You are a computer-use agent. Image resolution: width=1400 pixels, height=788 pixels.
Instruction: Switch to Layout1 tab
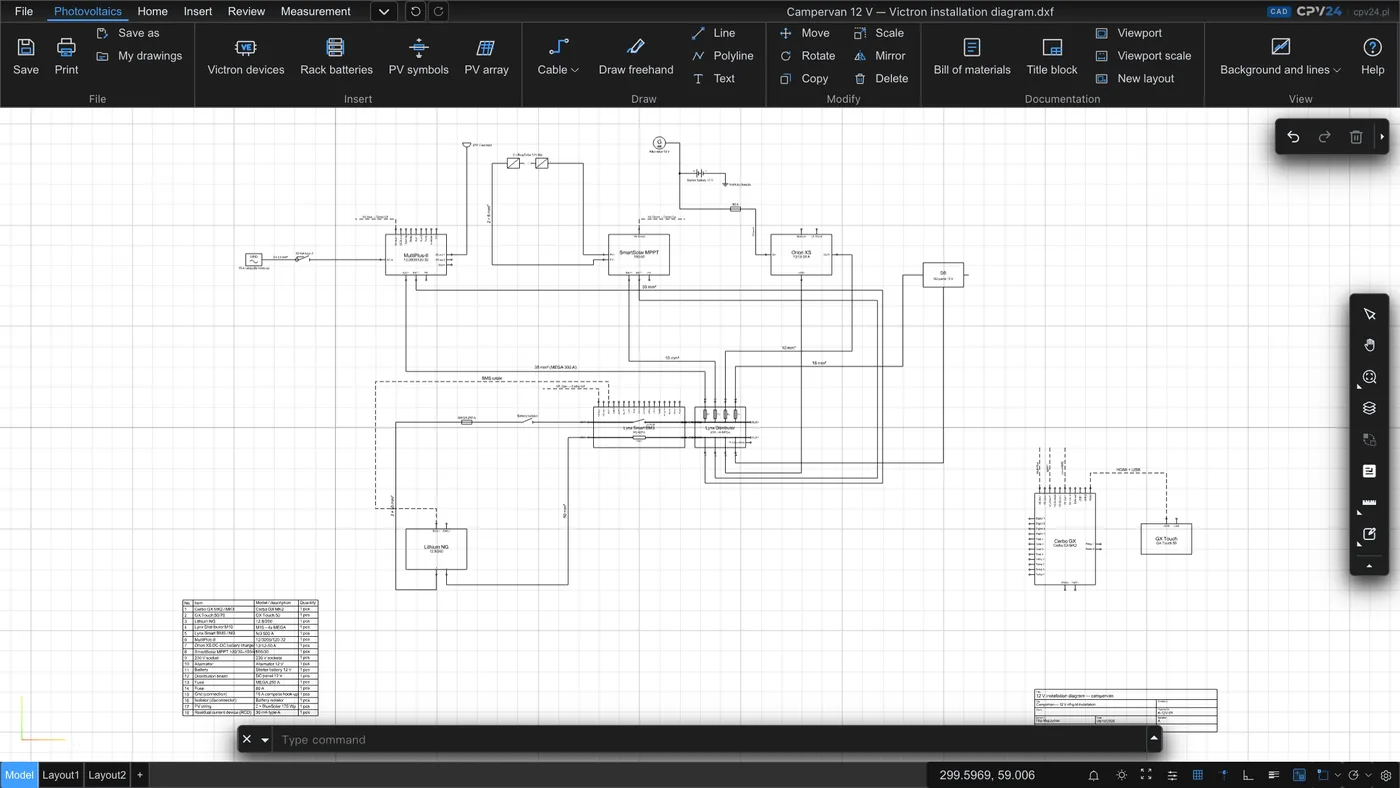coord(60,775)
